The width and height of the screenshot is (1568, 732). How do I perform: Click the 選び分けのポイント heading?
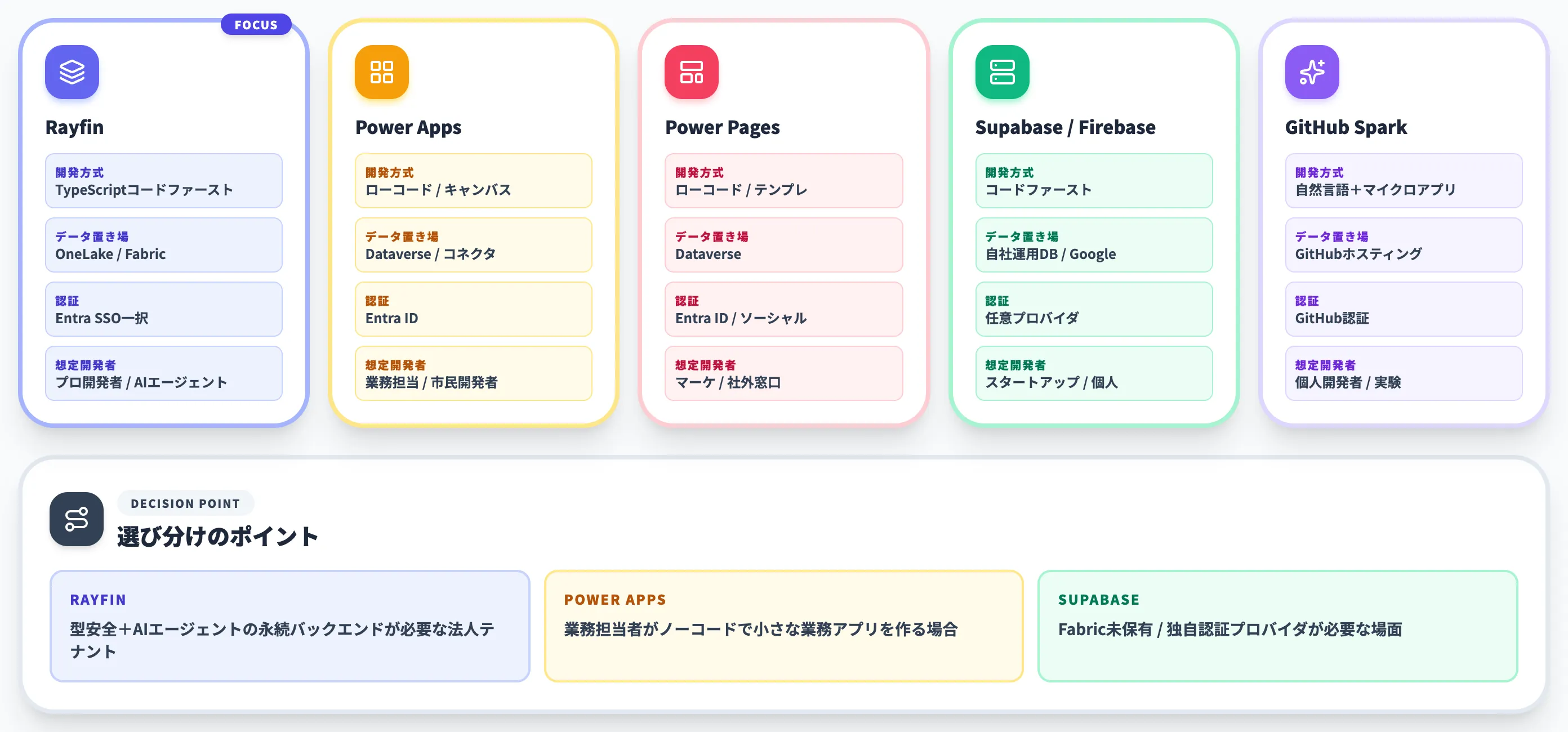(218, 536)
